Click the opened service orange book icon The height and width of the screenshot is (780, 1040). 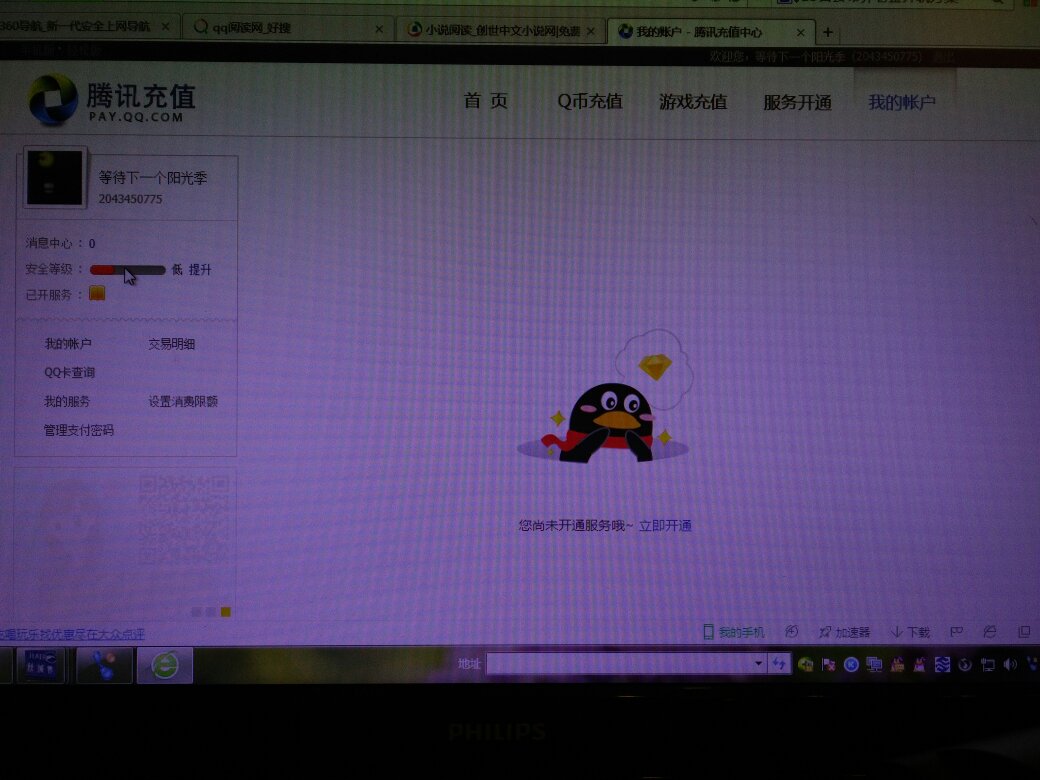point(98,293)
